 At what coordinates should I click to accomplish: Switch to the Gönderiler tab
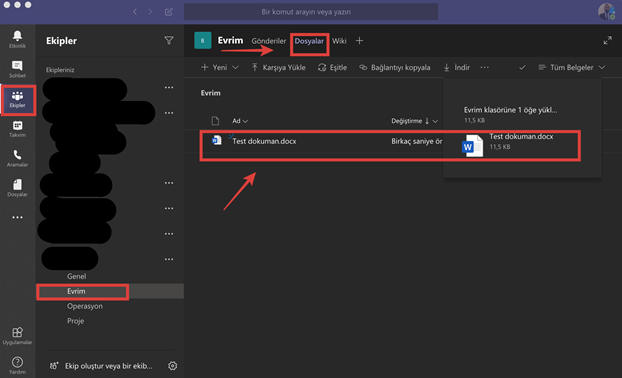point(269,41)
